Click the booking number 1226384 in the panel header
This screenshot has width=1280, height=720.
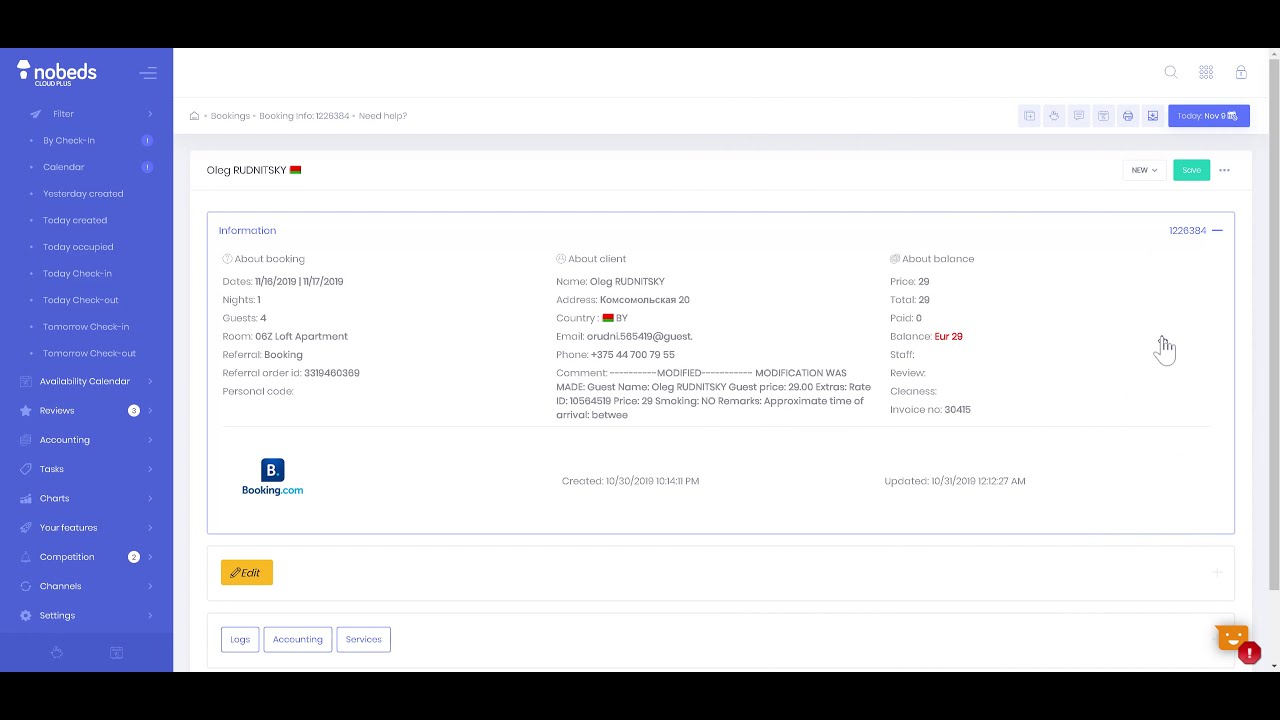click(x=1188, y=231)
